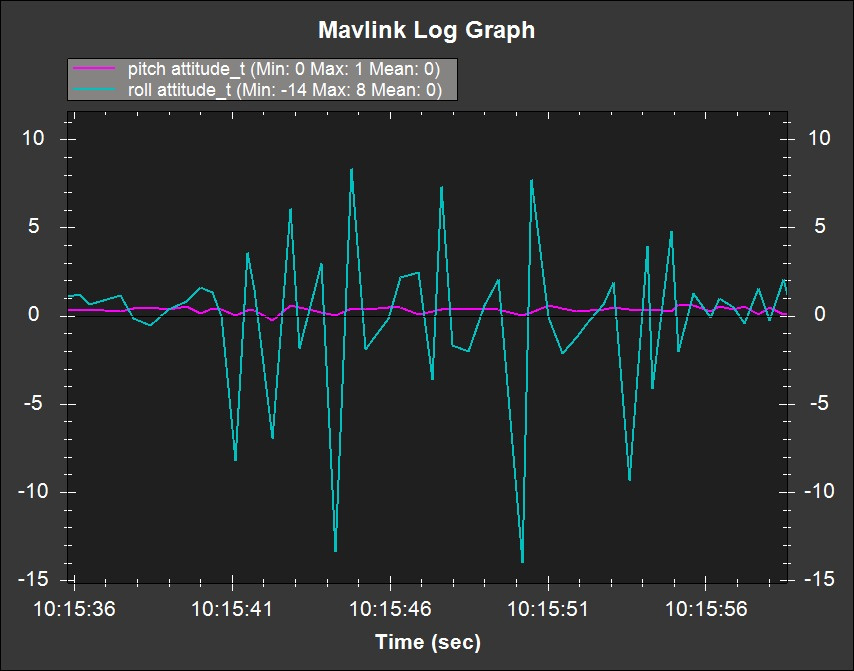Click the roll curve minimum near -14
Image resolution: width=854 pixels, height=671 pixels.
[x=522, y=562]
